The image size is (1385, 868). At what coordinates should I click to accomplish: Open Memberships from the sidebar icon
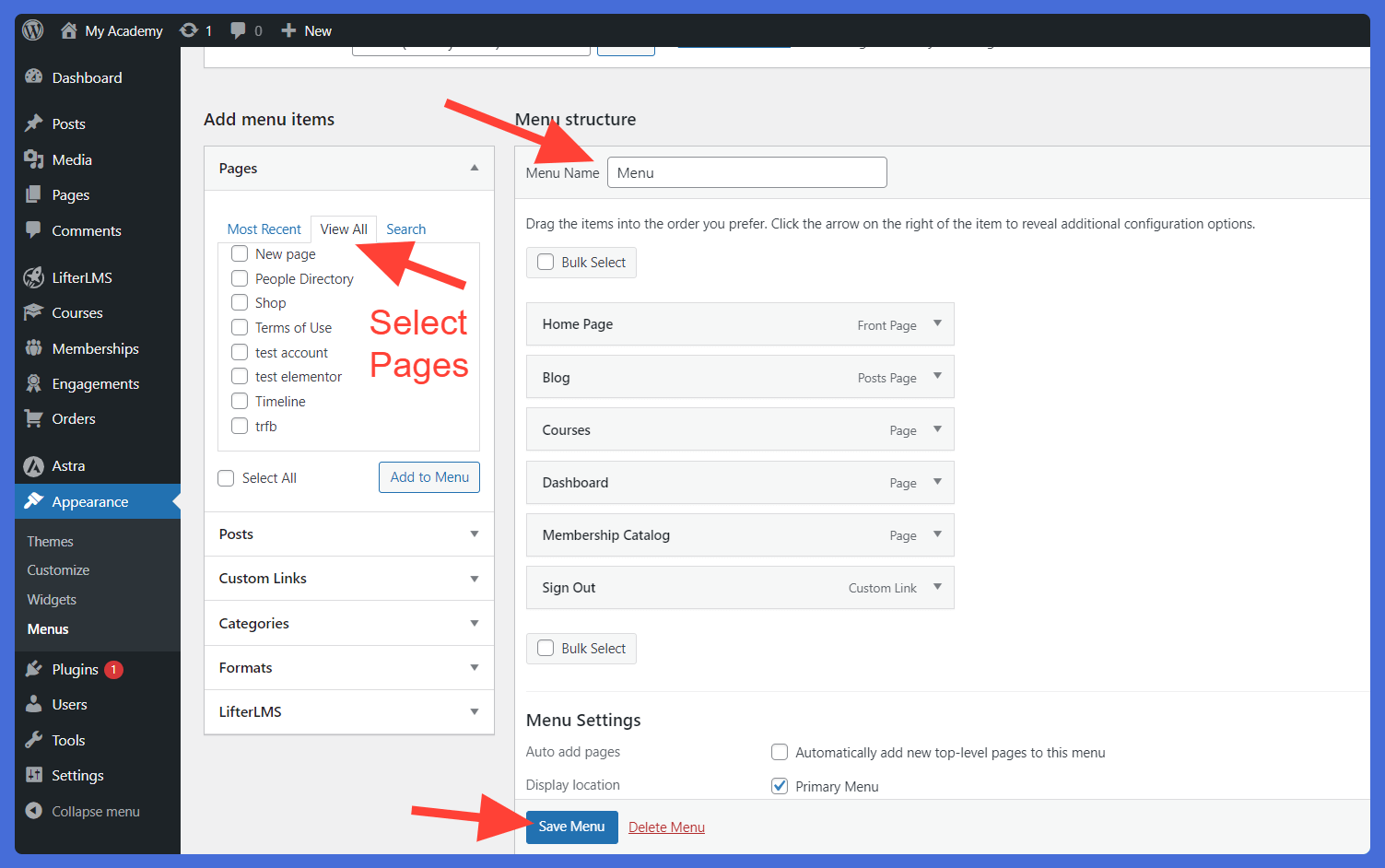click(x=34, y=347)
